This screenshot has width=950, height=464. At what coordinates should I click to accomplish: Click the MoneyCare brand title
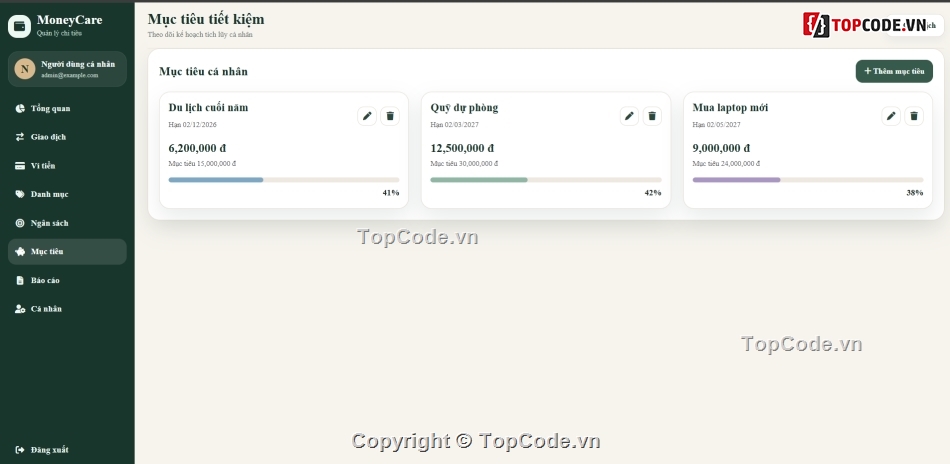70,20
